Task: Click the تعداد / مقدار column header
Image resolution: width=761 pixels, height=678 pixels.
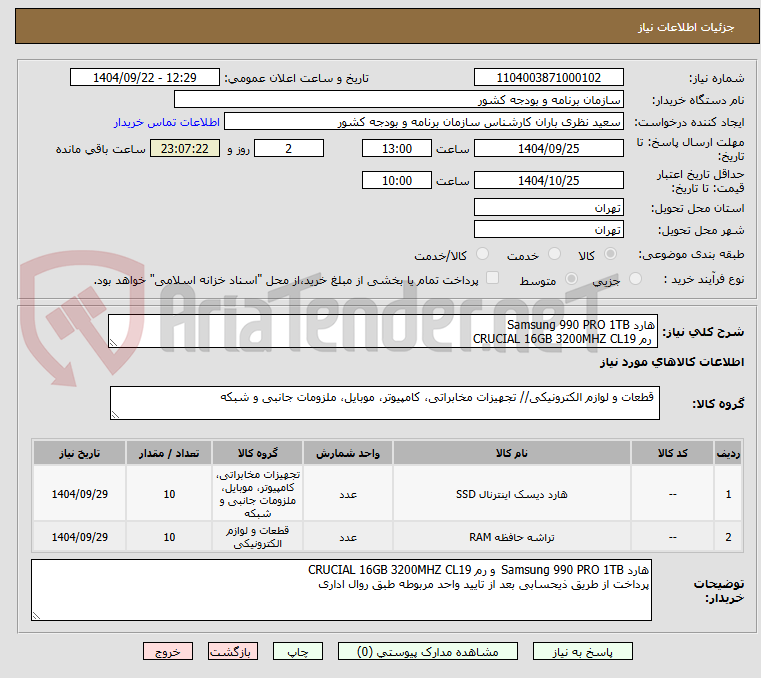Action: 169,453
